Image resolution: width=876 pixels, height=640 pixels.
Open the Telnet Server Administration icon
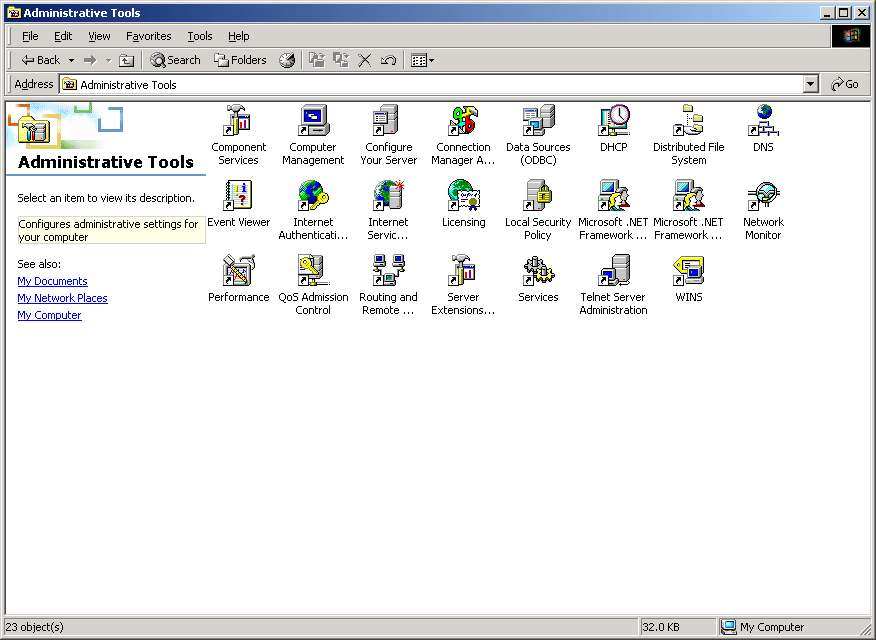(614, 271)
